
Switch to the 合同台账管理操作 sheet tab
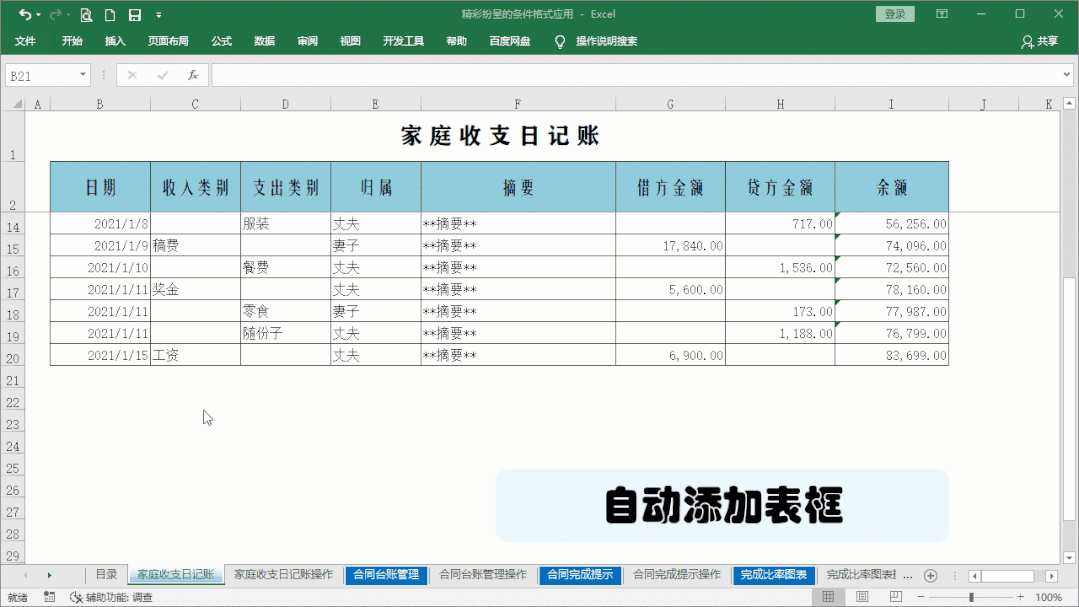[483, 575]
